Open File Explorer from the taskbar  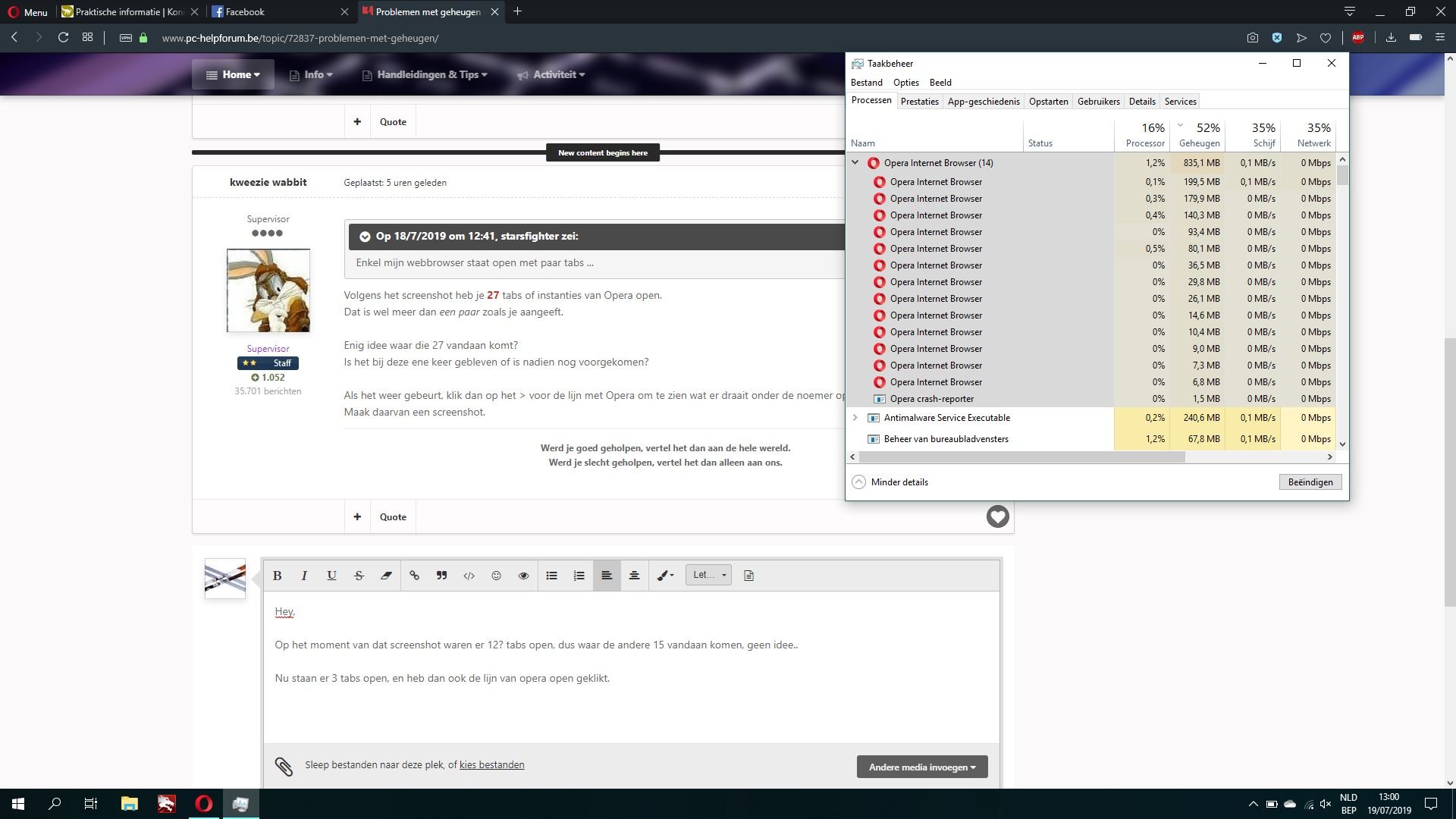coord(129,804)
